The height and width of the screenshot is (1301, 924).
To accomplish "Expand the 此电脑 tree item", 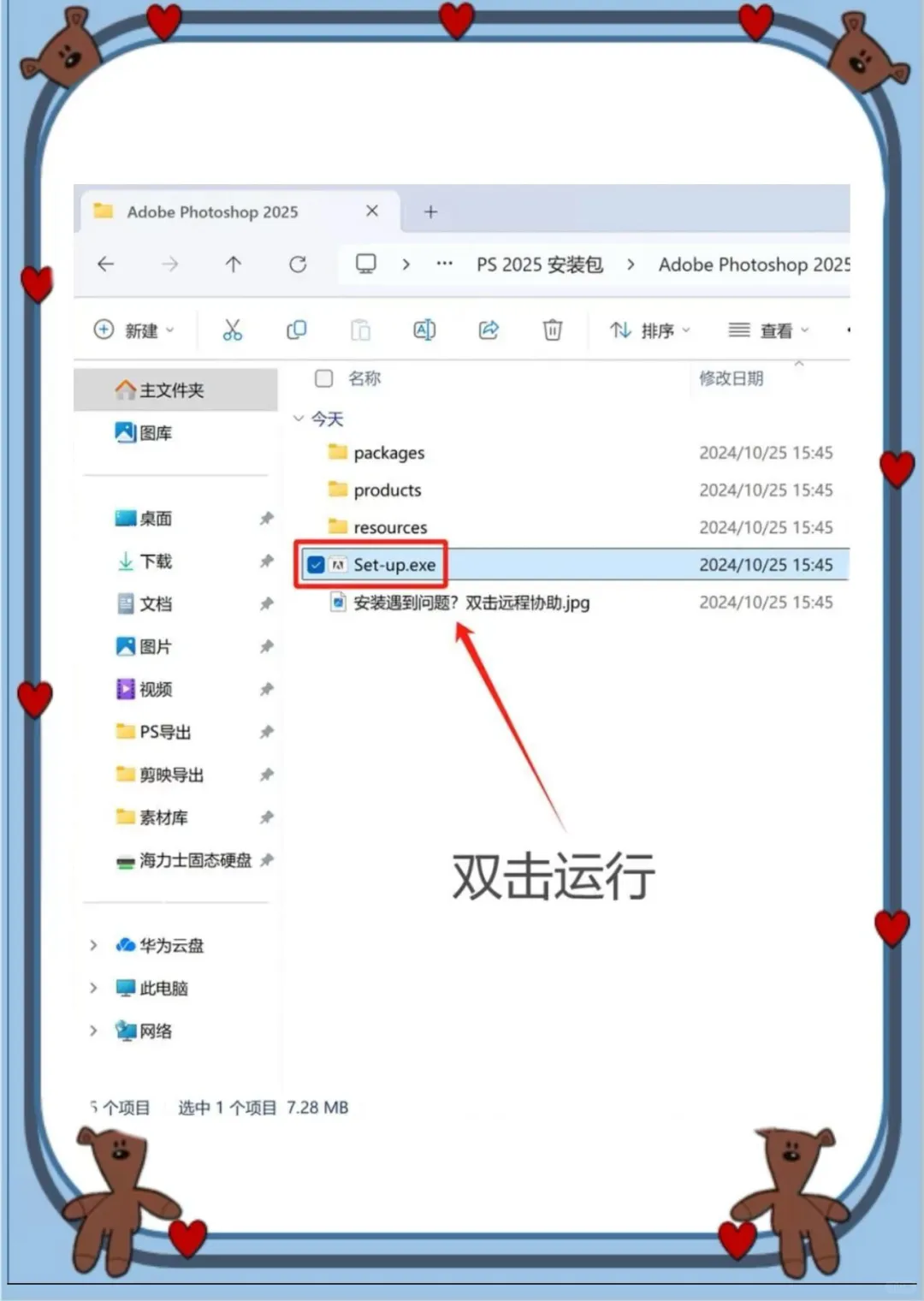I will coord(93,988).
